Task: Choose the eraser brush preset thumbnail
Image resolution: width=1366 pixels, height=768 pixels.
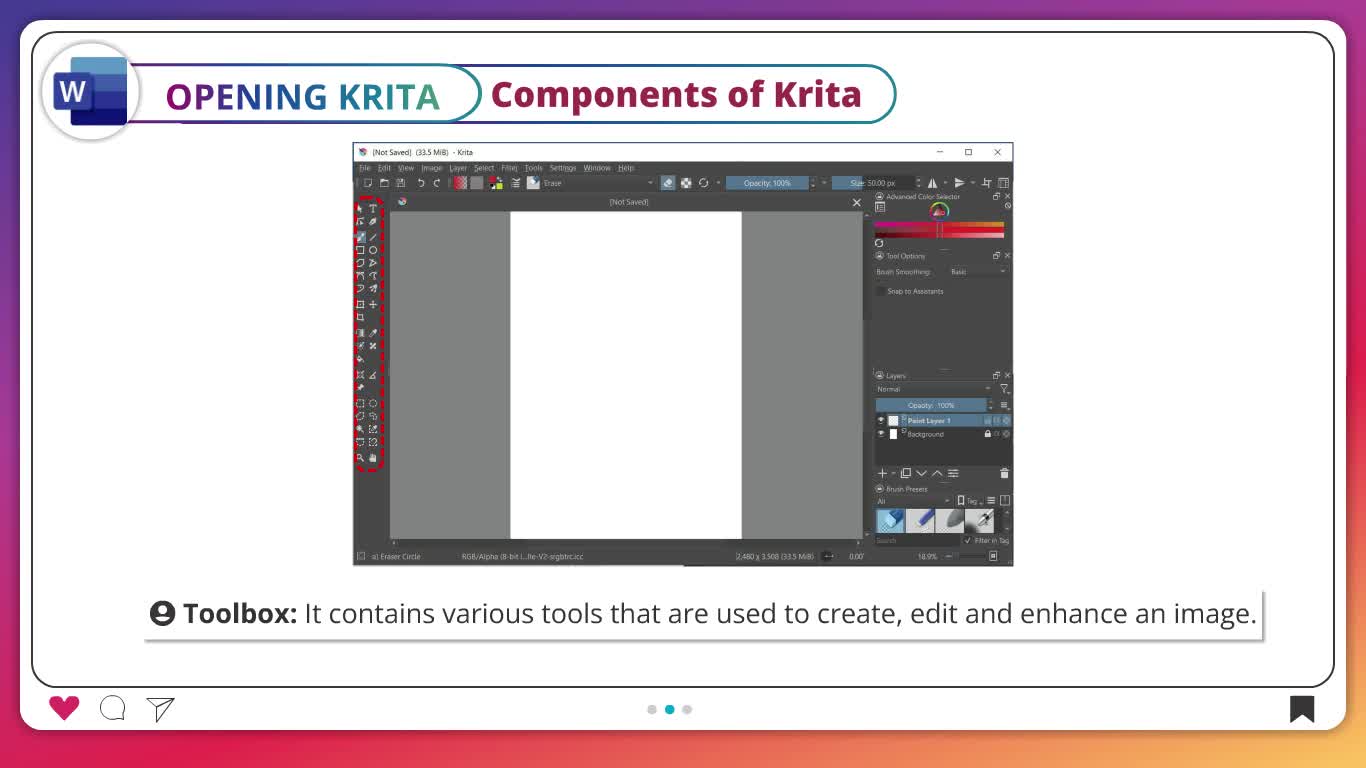Action: [x=890, y=520]
